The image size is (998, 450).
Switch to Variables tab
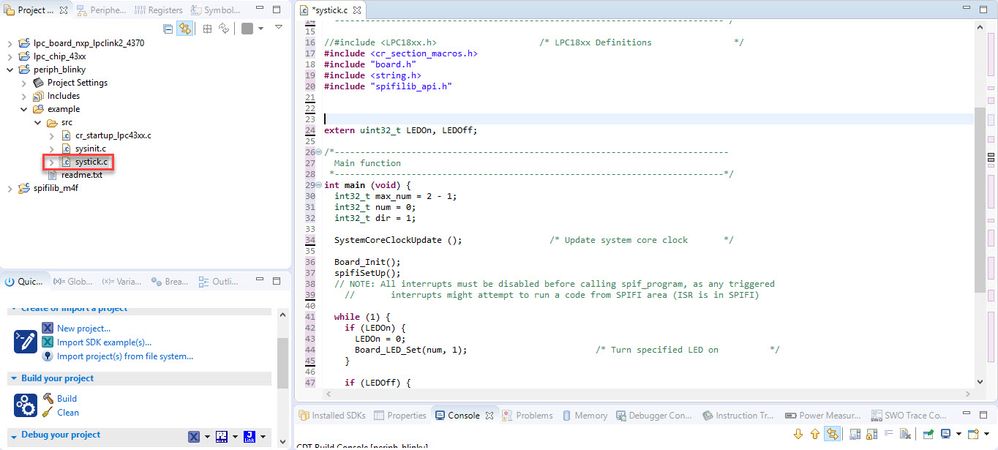click(122, 281)
